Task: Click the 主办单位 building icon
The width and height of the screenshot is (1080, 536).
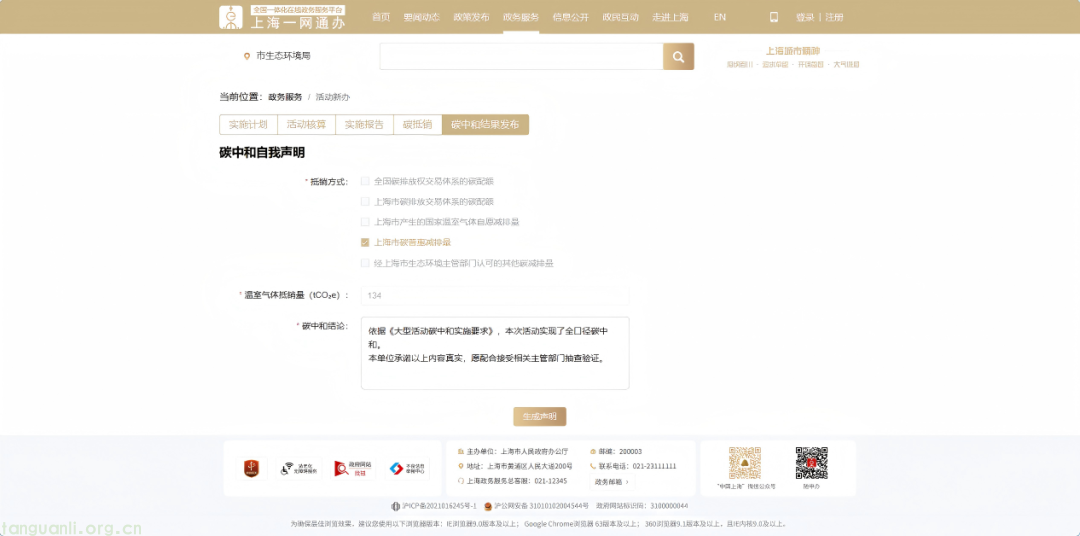Action: click(461, 451)
